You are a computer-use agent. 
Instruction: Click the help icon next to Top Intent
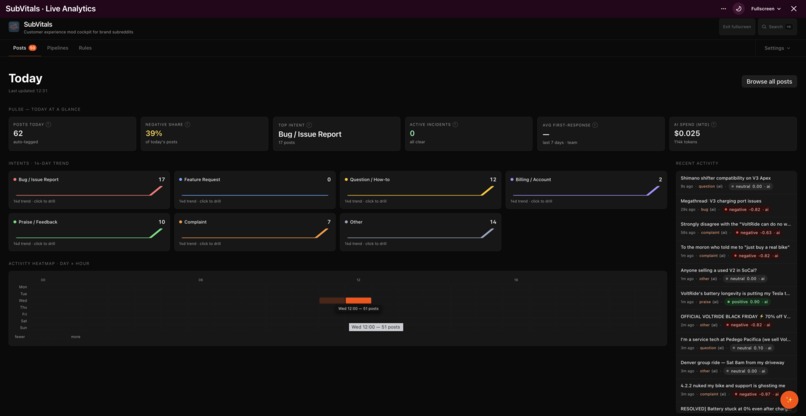[x=309, y=125]
